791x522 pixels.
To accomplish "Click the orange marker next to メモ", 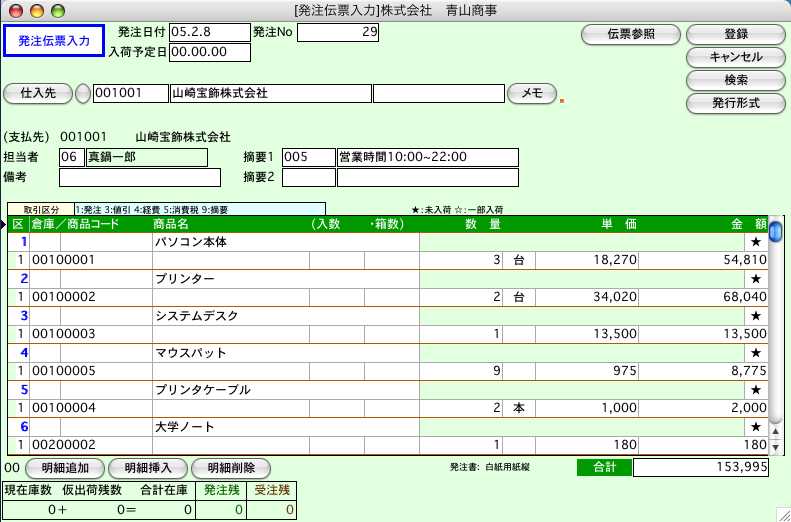I will point(561,100).
